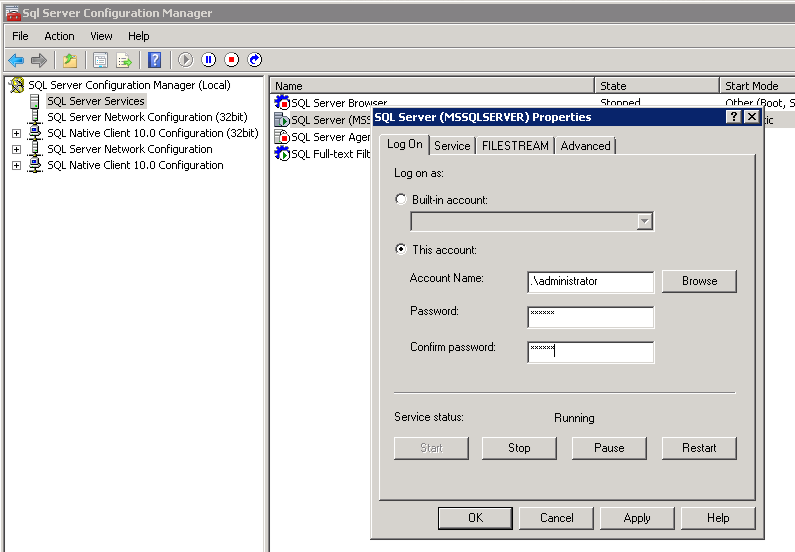The width and height of the screenshot is (795, 552).
Task: Click the Restart service button
Action: (699, 448)
